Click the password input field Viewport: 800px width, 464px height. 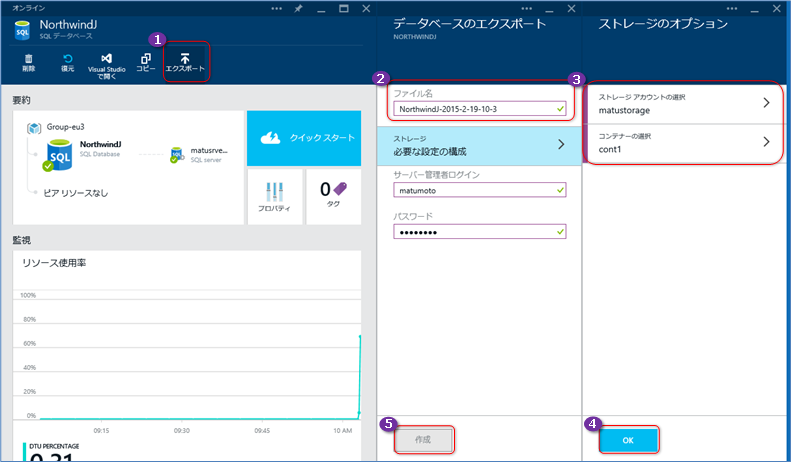(480, 232)
